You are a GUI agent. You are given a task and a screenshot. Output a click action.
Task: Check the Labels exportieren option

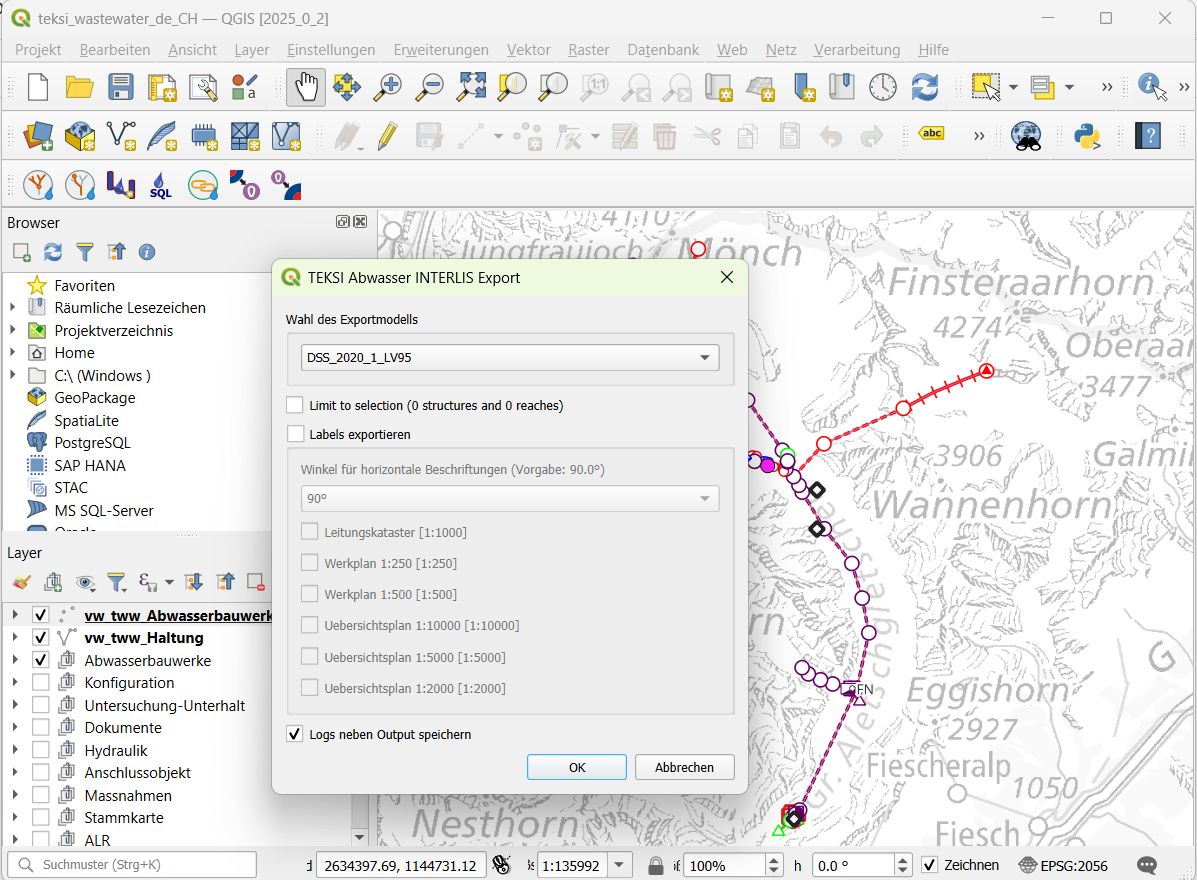coord(295,434)
